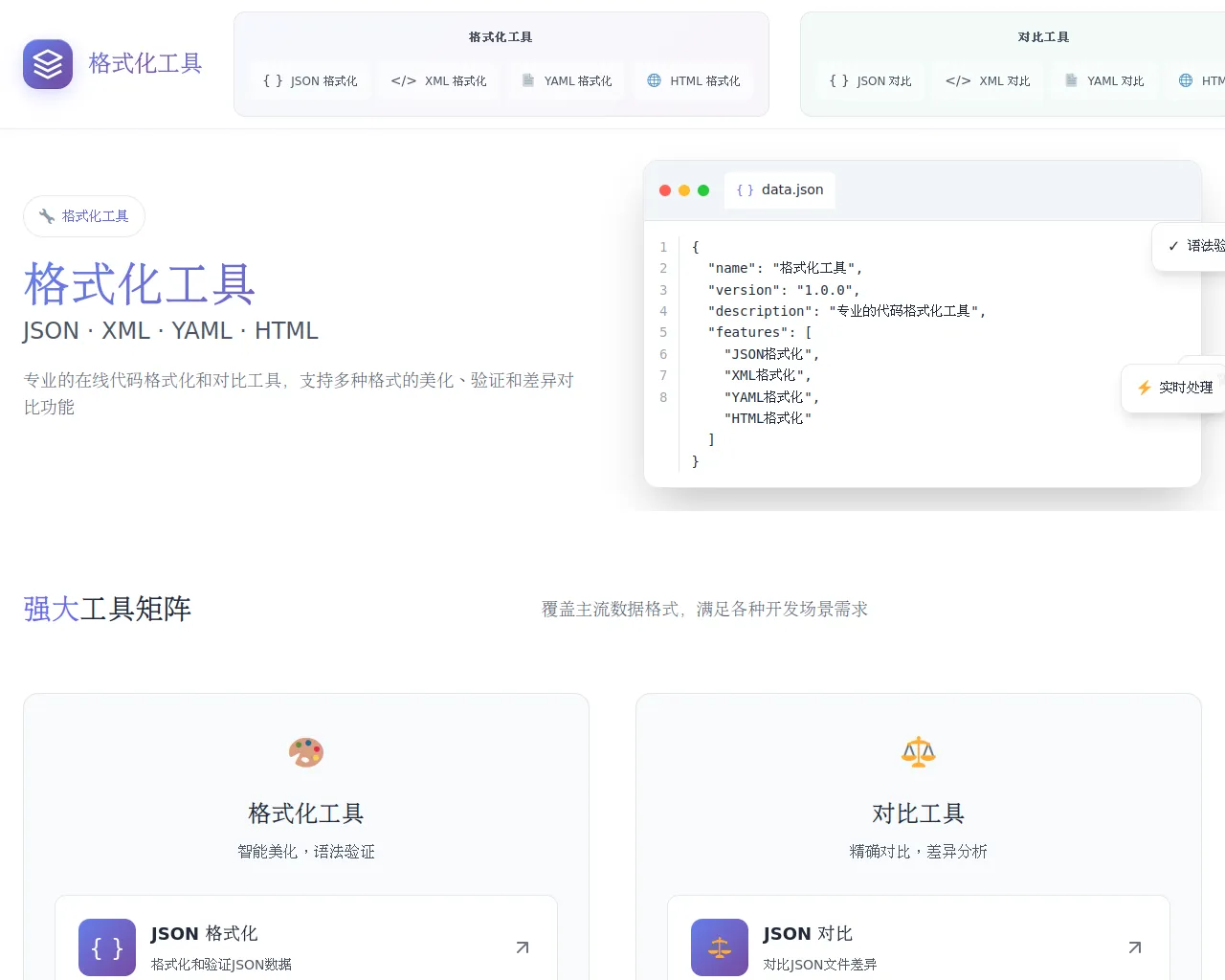Click the JSON · XML · YAML · HTML subtitle
Screen dimensions: 1225x980
[x=170, y=331]
